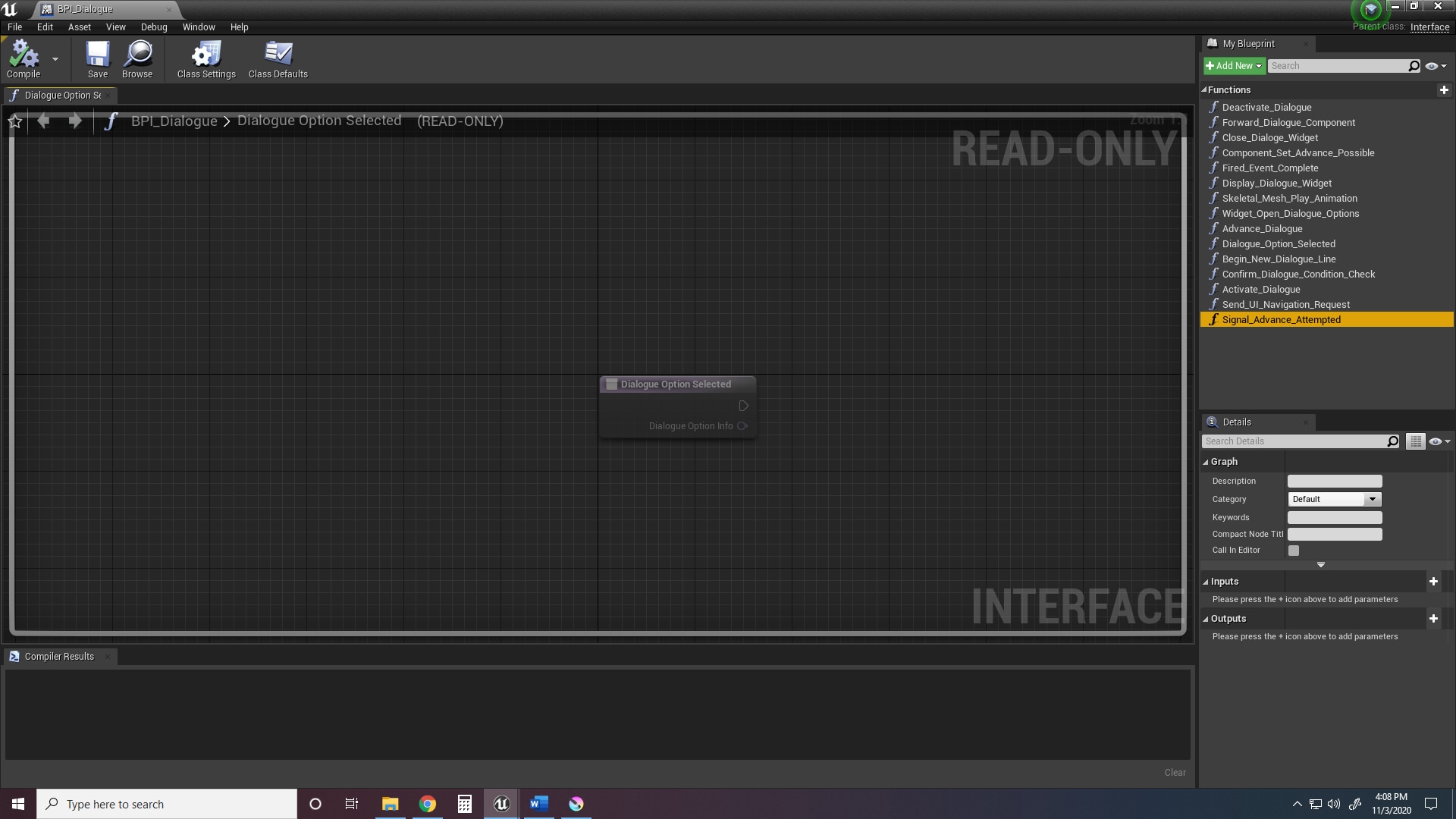Open Class Settings

point(205,59)
